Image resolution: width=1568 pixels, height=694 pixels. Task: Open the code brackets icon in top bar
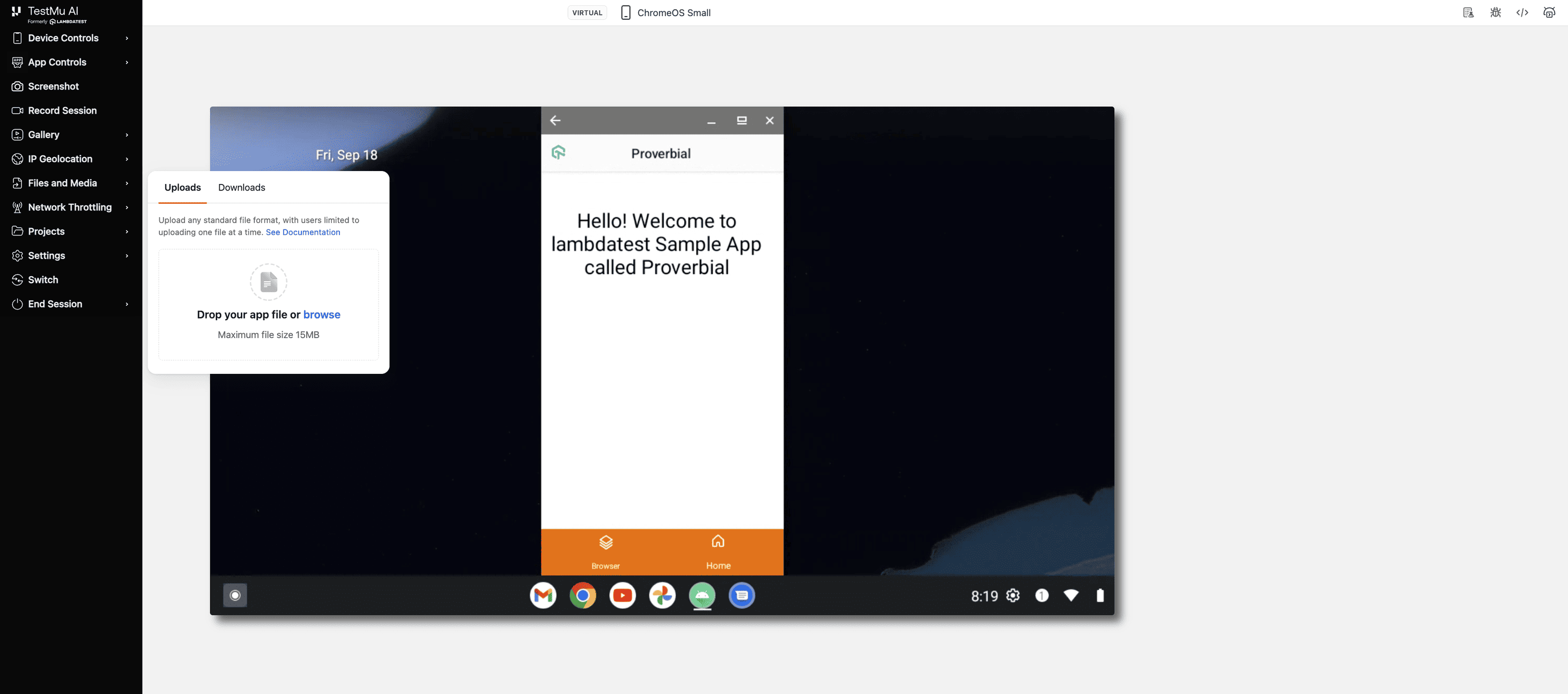click(1522, 13)
